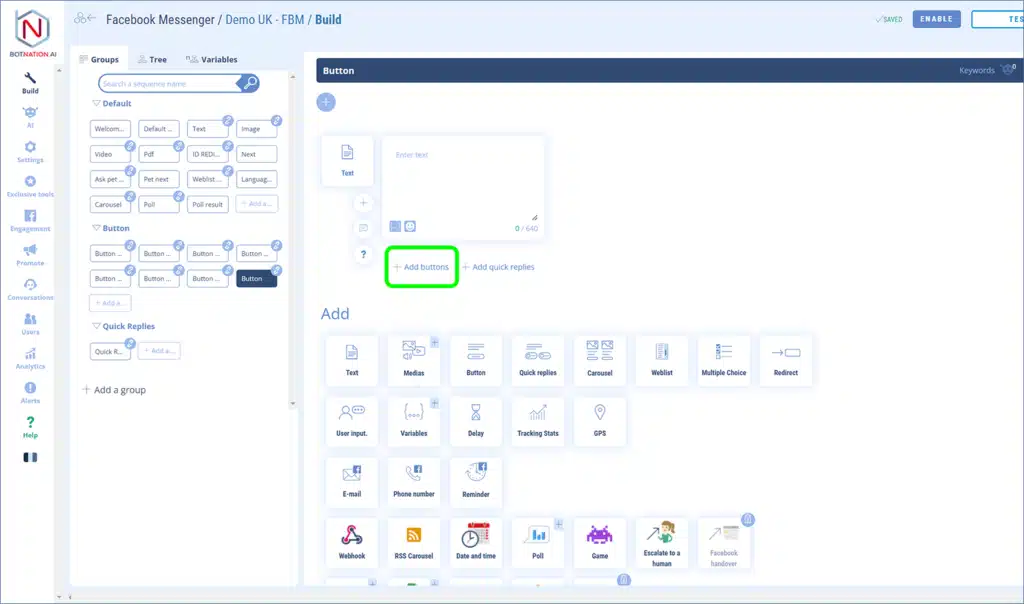Viewport: 1024px width, 604px height.
Task: Collapse the Default group
Action: click(97, 104)
